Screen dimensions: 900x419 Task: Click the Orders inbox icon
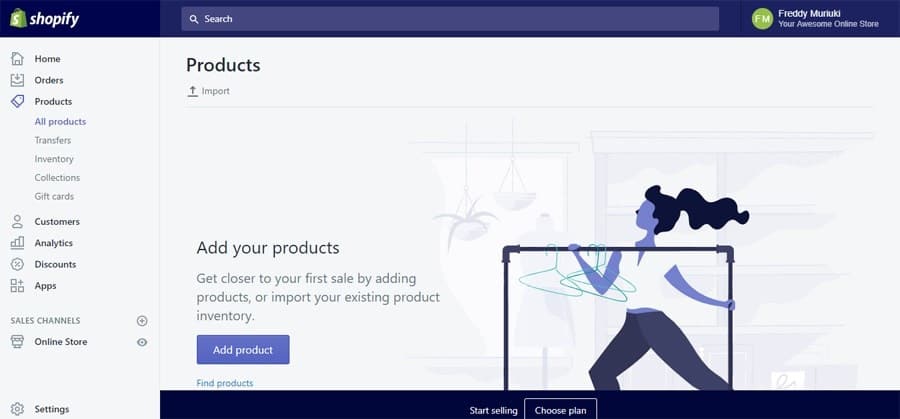[x=17, y=80]
